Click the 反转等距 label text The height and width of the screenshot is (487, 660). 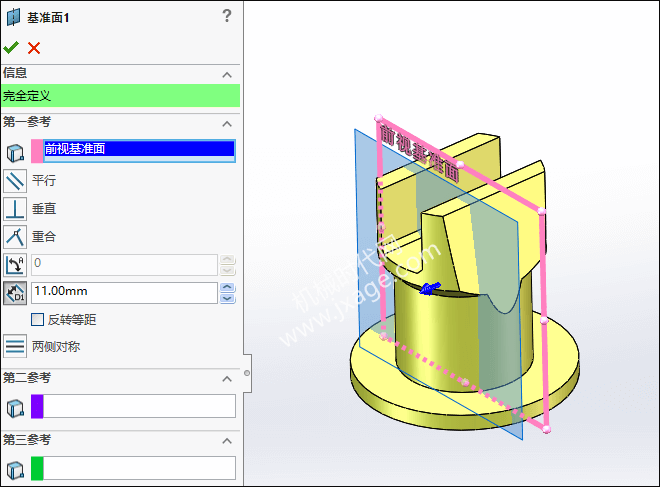pyautogui.click(x=72, y=320)
